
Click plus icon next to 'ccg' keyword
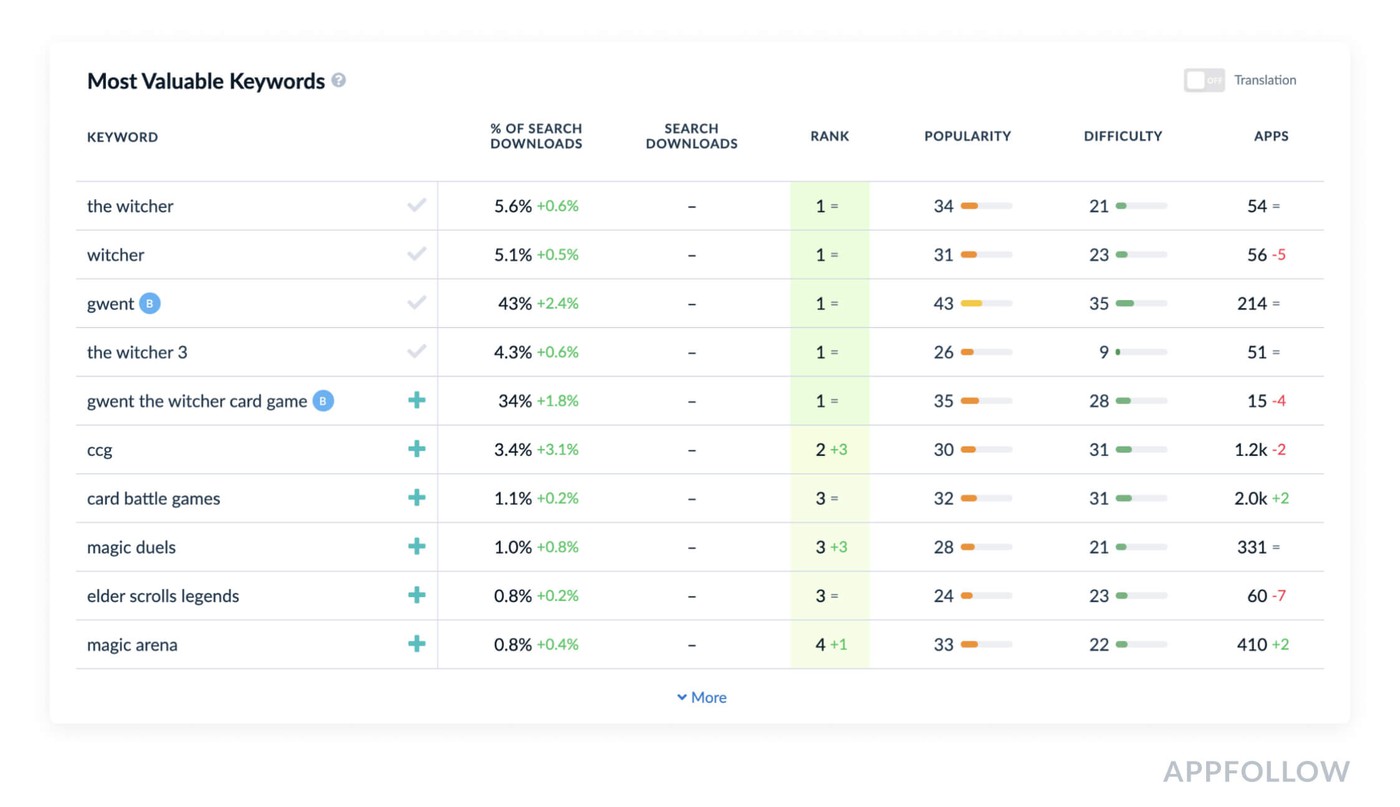(417, 449)
